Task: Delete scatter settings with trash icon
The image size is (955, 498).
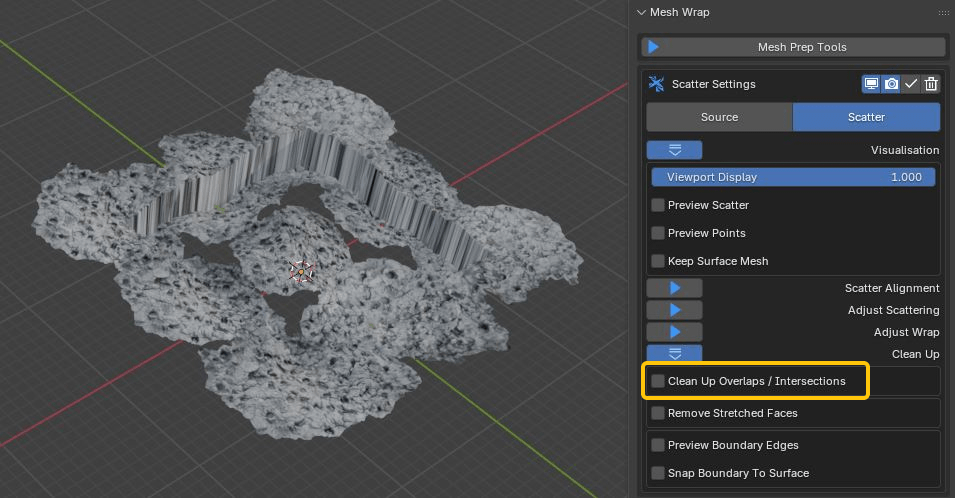Action: tap(931, 84)
